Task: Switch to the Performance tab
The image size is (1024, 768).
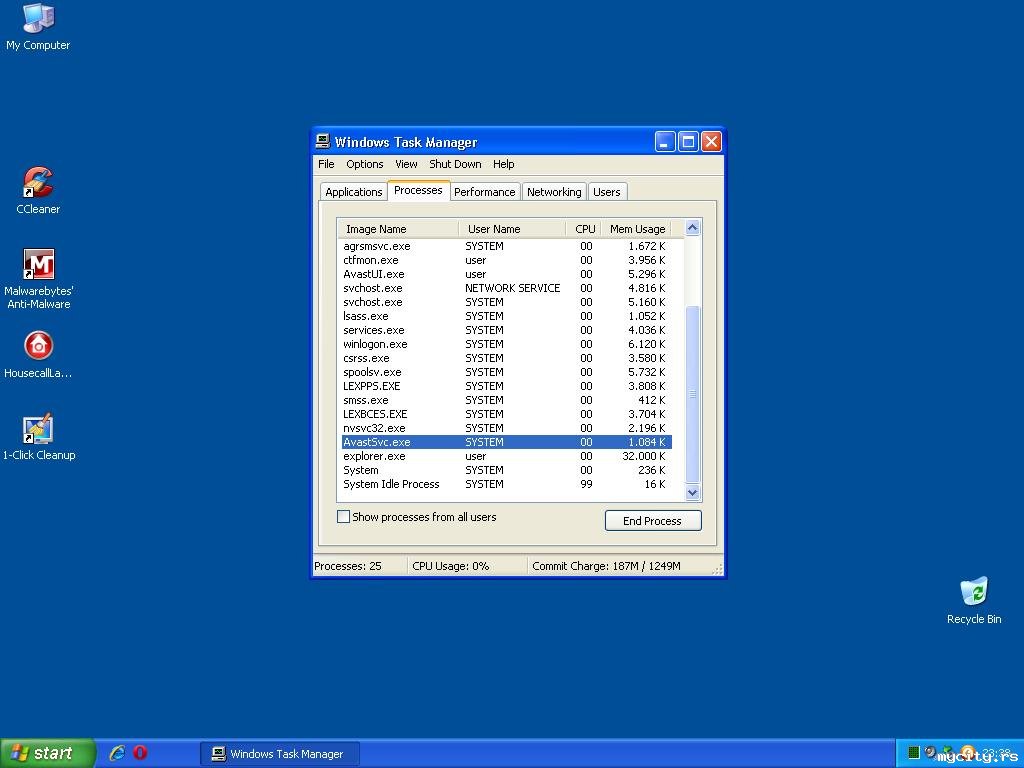Action: pos(485,191)
